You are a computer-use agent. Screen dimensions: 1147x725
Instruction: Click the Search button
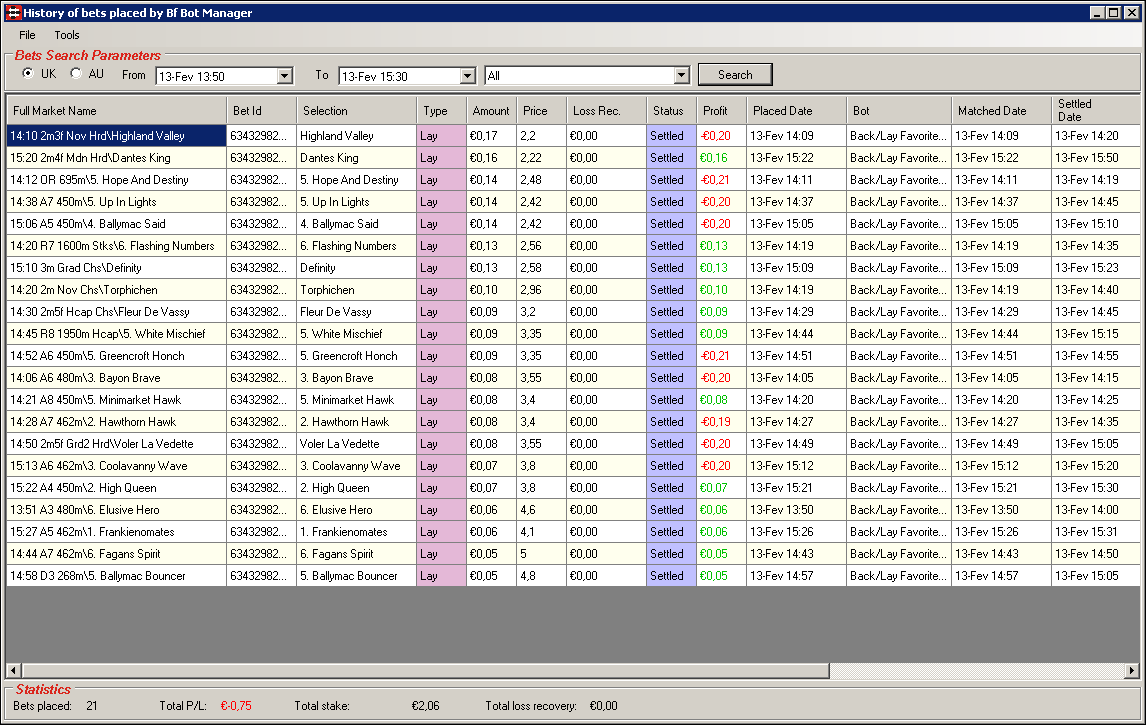coord(735,75)
